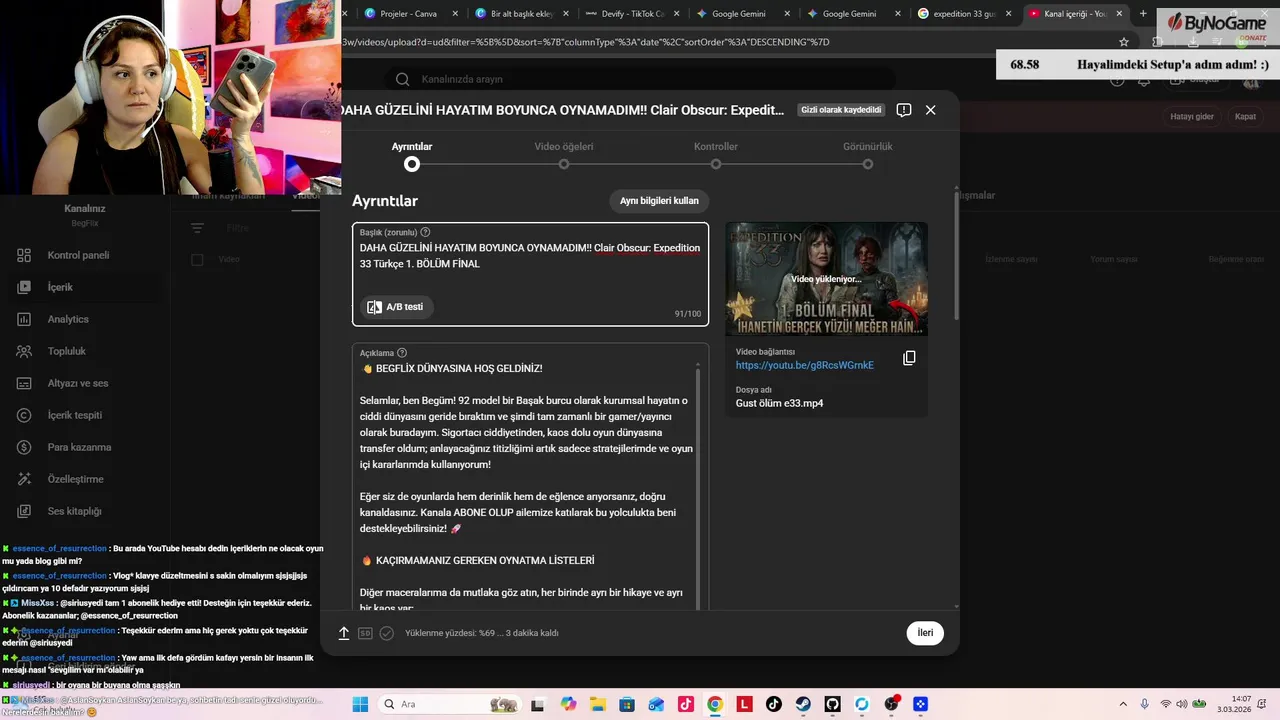Open Altyazı ve ses in sidebar
The image size is (1280, 720).
coord(85,383)
